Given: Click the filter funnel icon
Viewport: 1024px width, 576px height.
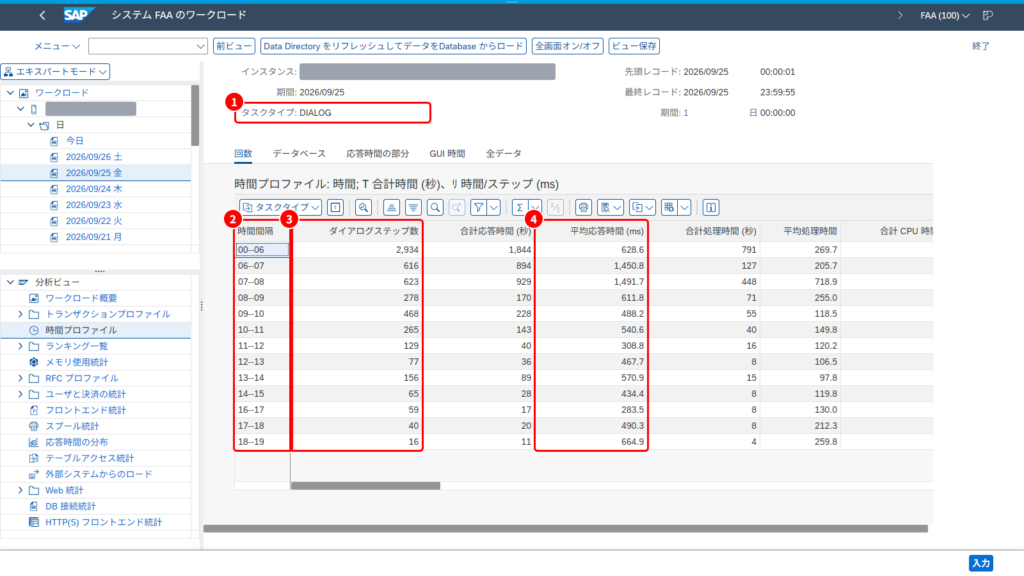Looking at the screenshot, I should coord(479,208).
